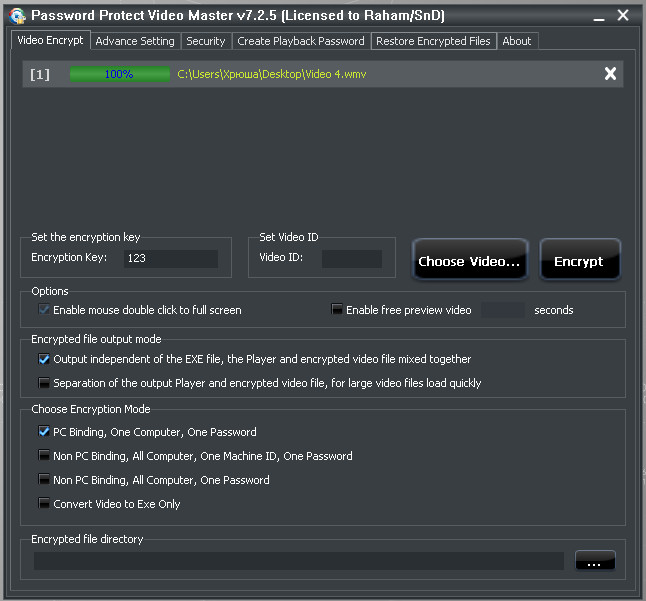This screenshot has width=646, height=601.
Task: Focus the preview seconds input field
Action: pyautogui.click(x=503, y=310)
